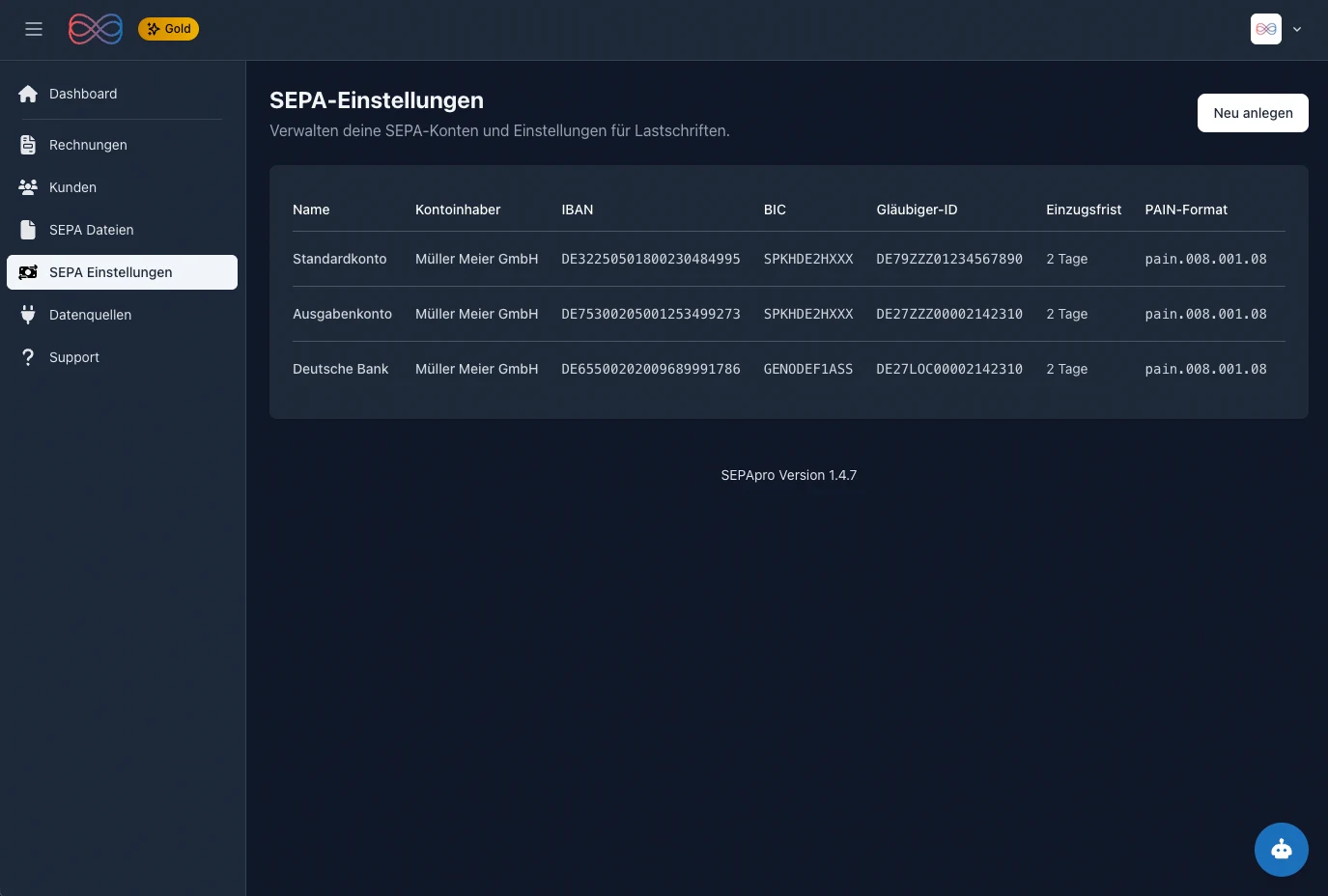Click the IBAN column header
Image resolution: width=1328 pixels, height=896 pixels.
click(x=578, y=210)
